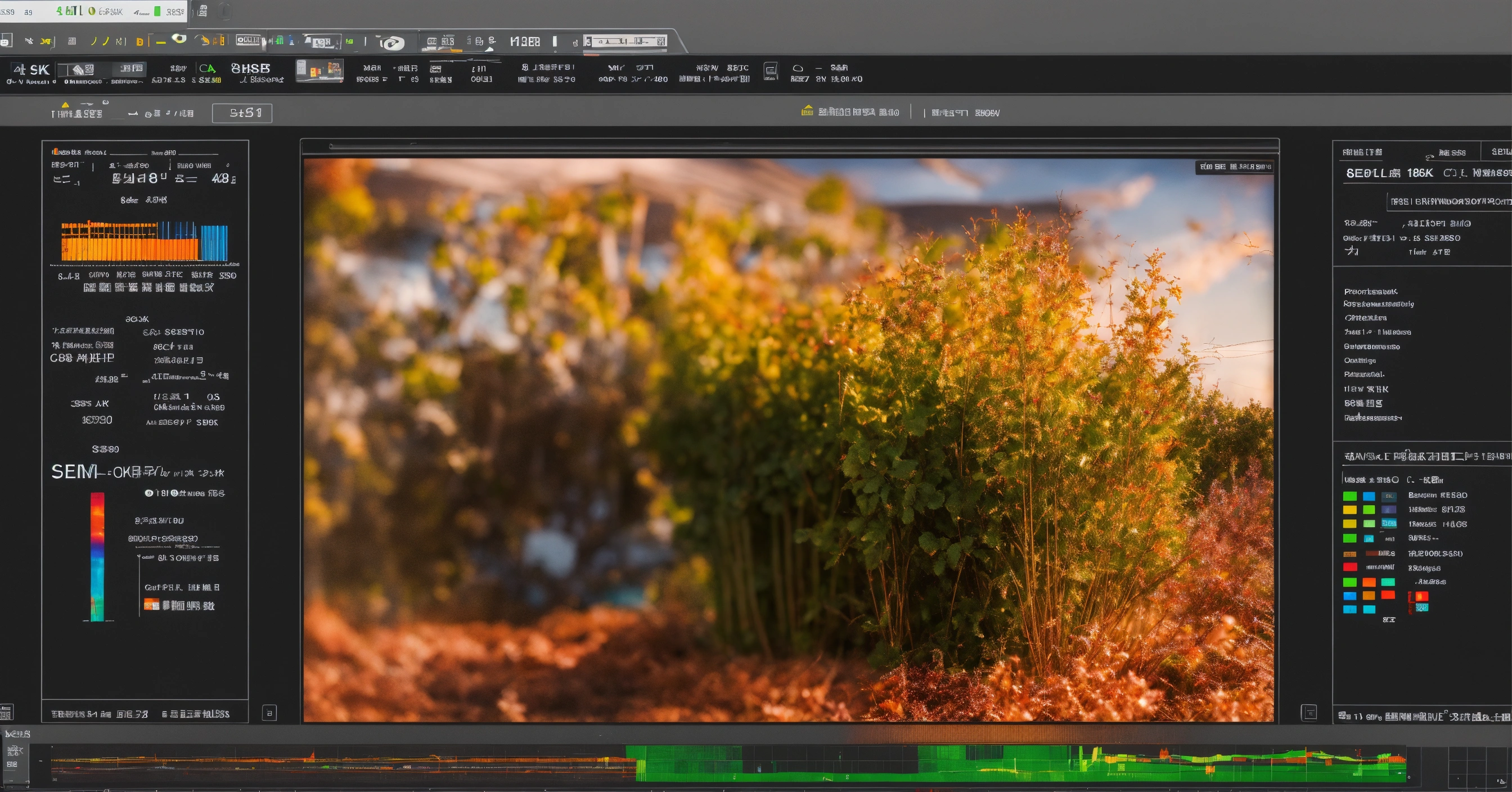Click the label badge at canvas top-right
The height and width of the screenshot is (792, 1512).
(1234, 167)
